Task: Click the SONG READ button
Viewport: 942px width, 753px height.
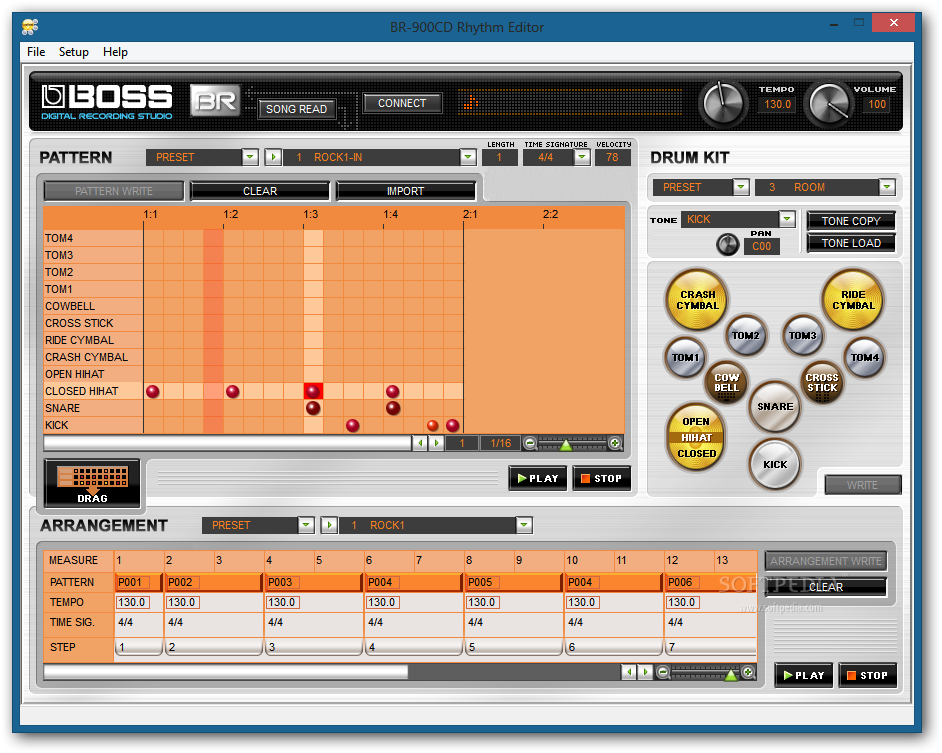Action: pyautogui.click(x=297, y=109)
